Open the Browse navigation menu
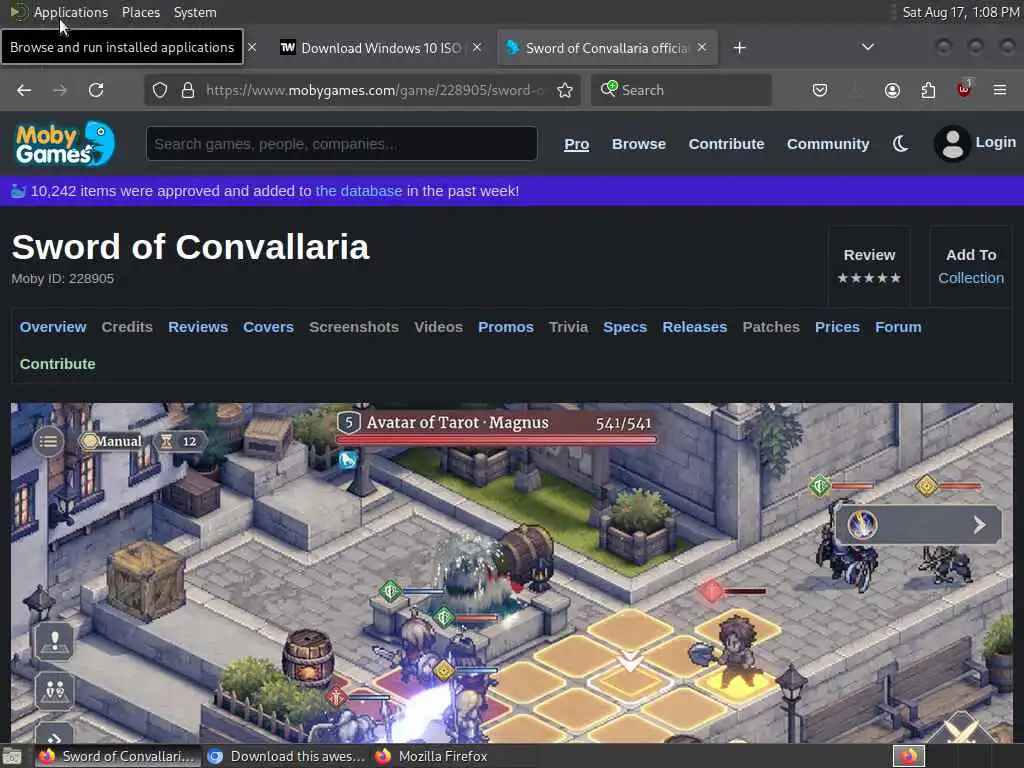The height and width of the screenshot is (768, 1024). tap(639, 144)
